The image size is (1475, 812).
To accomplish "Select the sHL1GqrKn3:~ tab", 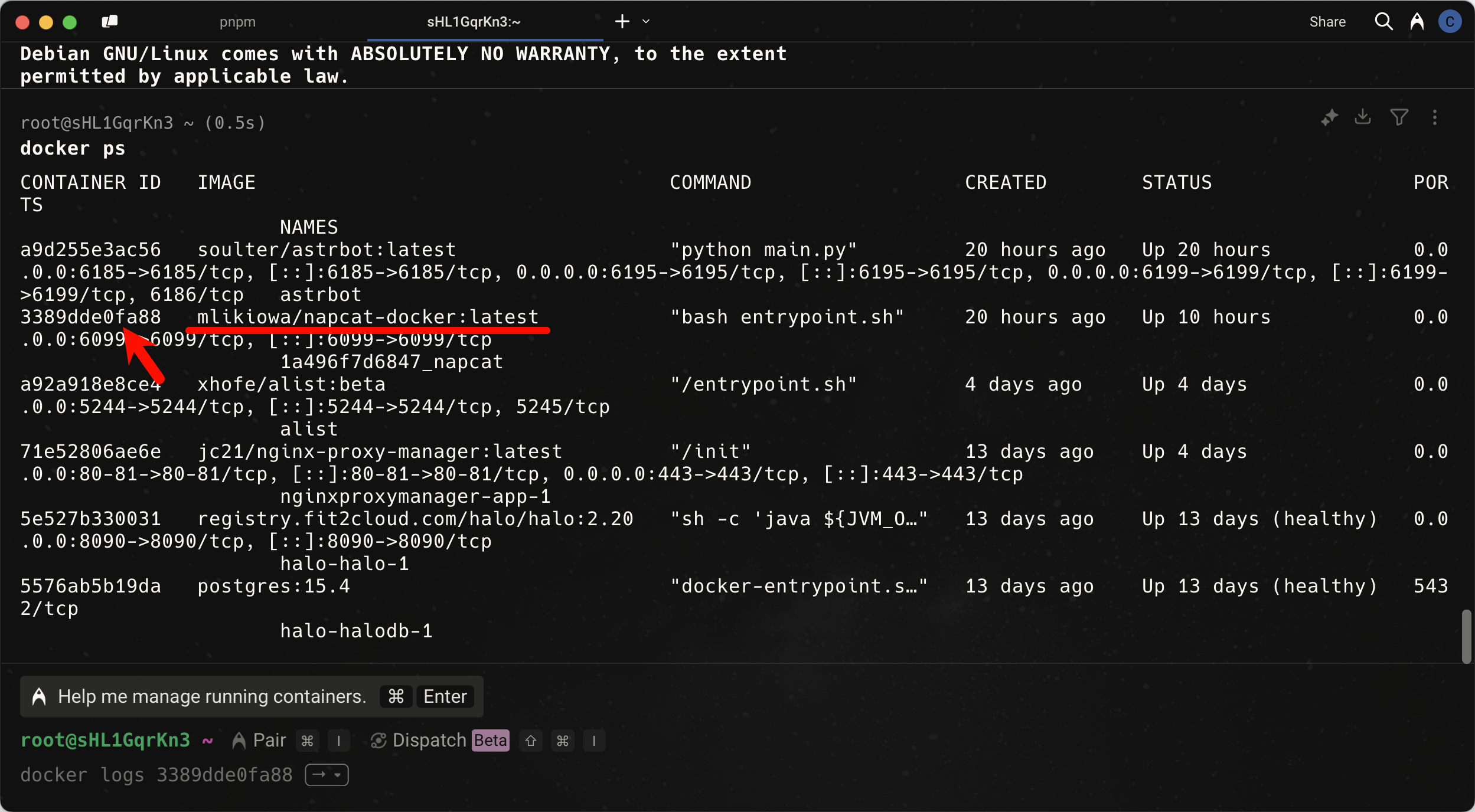I will 474,22.
